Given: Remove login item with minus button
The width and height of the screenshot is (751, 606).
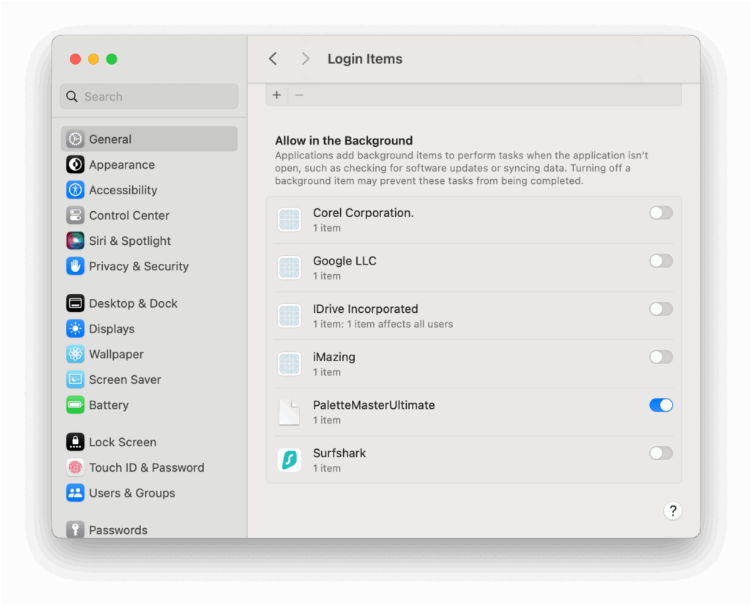Looking at the screenshot, I should (x=299, y=95).
